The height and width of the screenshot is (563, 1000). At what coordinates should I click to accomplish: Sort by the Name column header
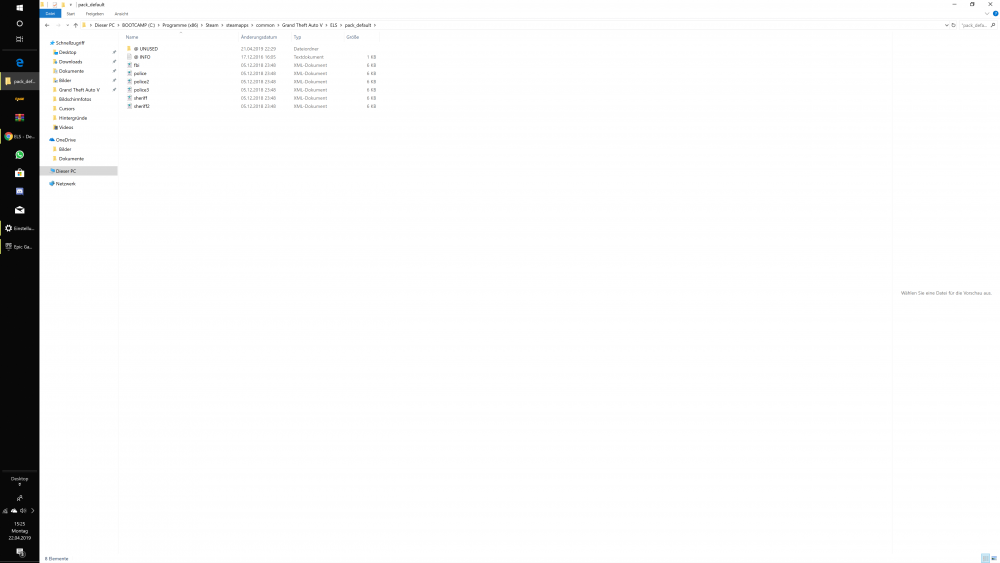point(132,37)
